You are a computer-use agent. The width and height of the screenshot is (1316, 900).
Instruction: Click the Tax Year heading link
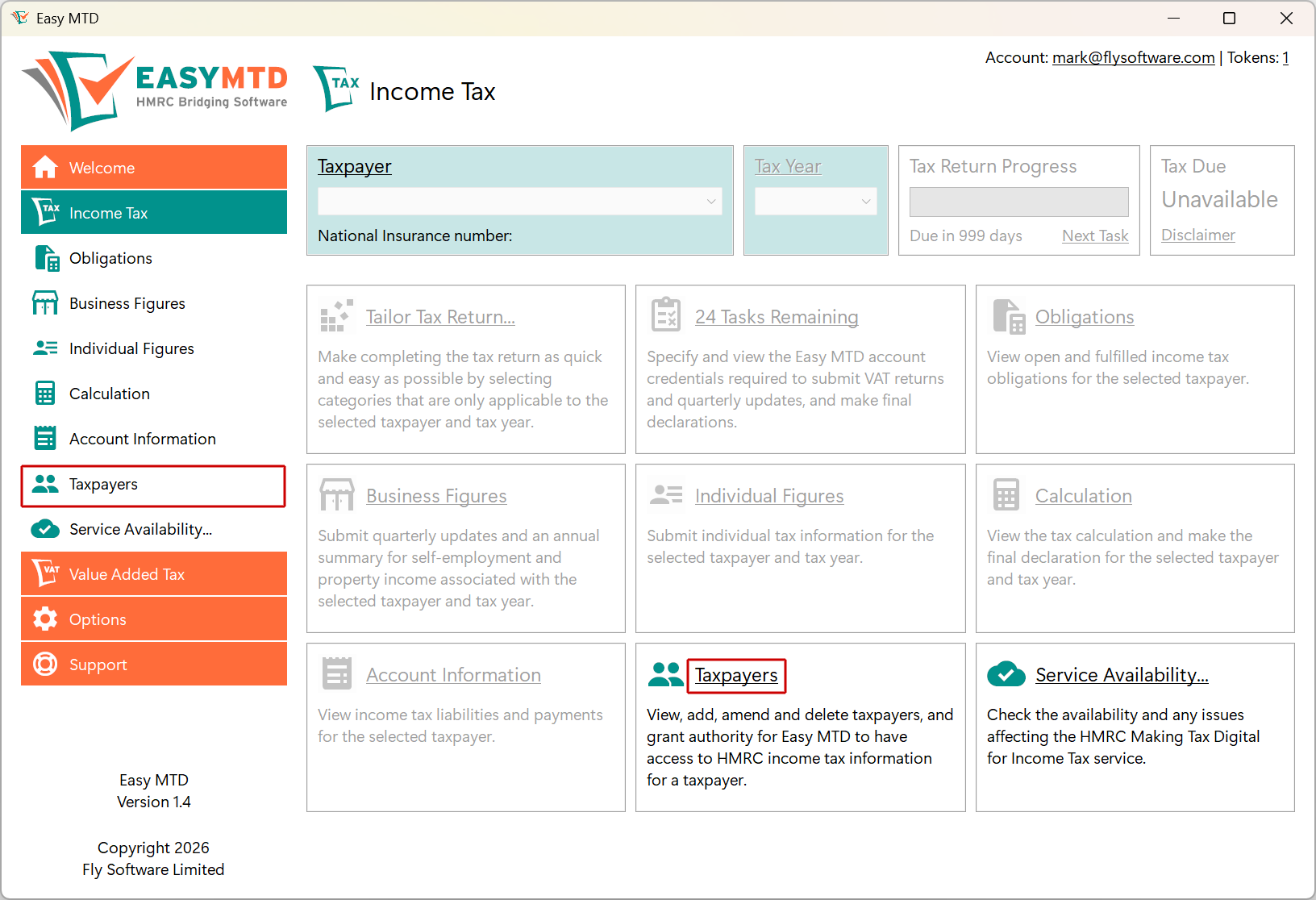point(788,166)
